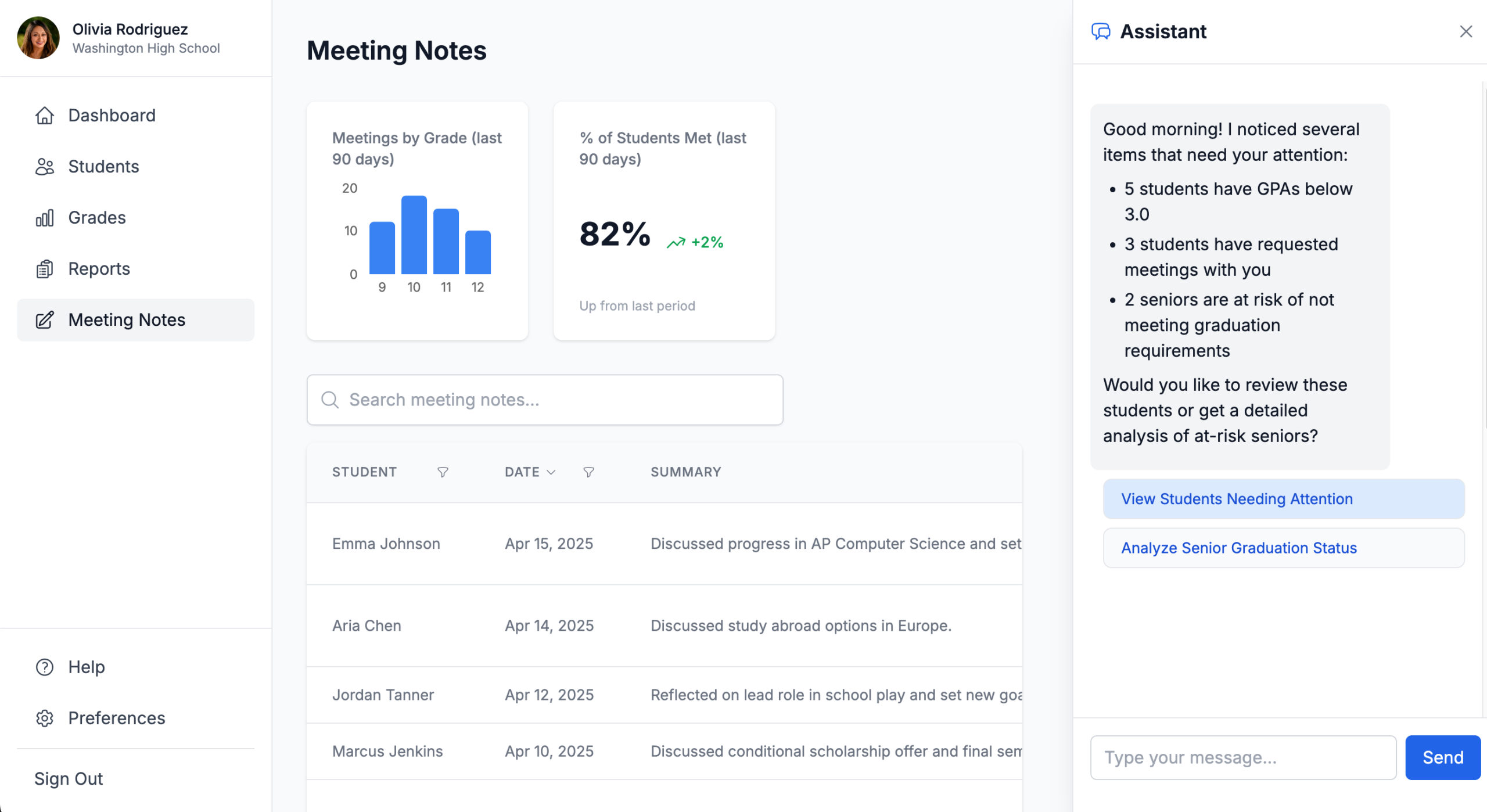Open the Students menu item

coord(103,167)
